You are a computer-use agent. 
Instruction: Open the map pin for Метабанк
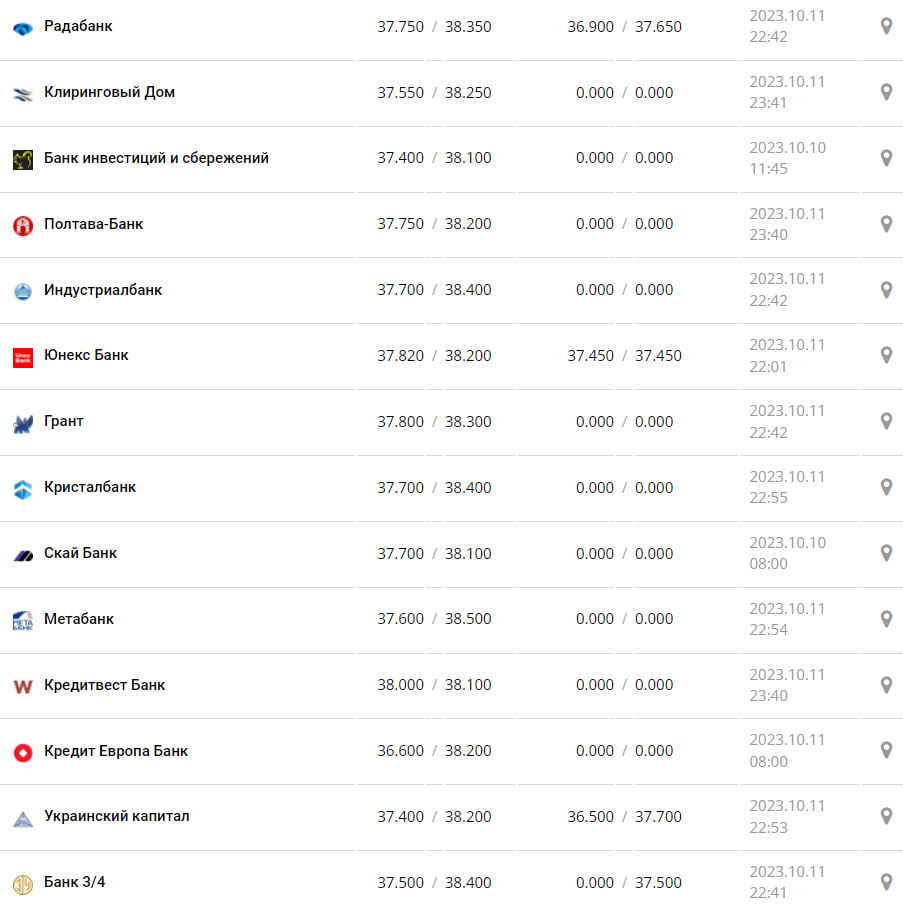[885, 619]
